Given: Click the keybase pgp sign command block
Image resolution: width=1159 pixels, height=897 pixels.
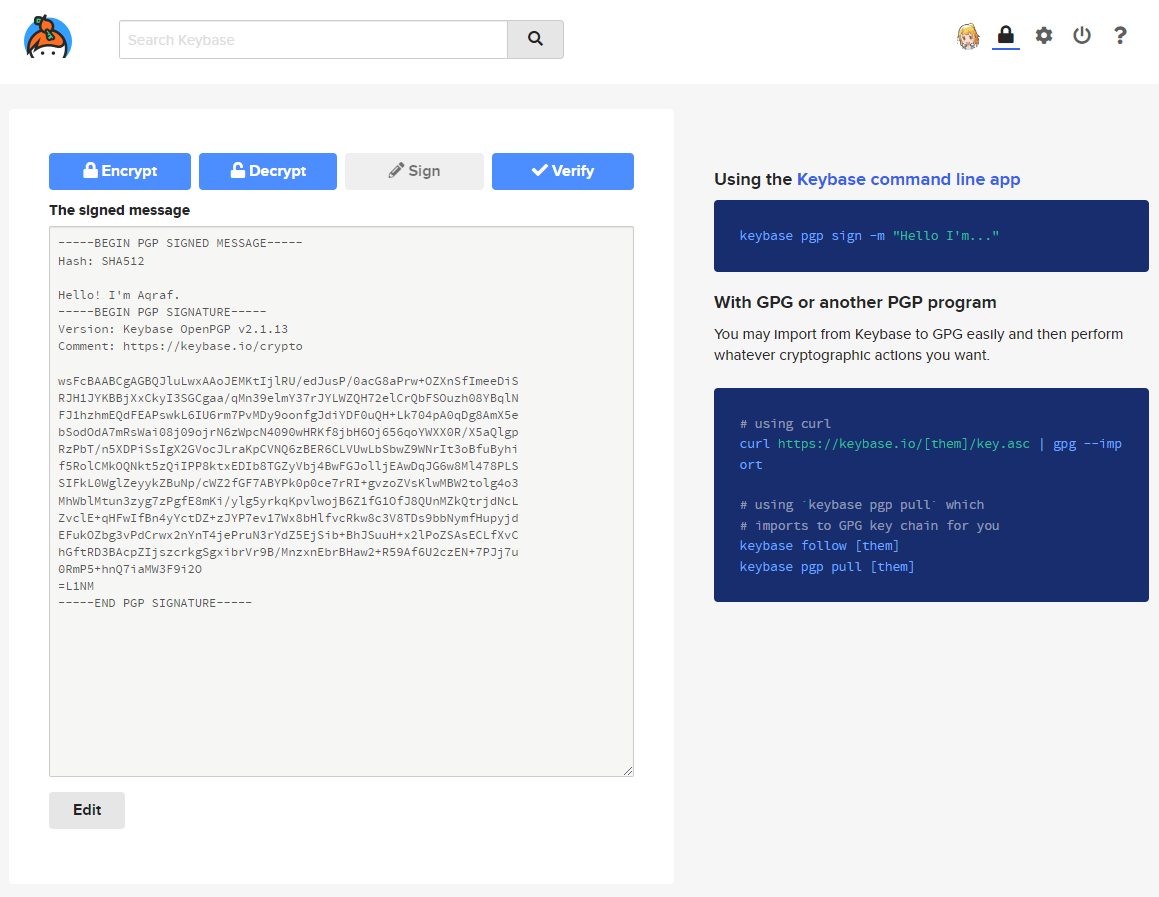Looking at the screenshot, I should 869,236.
